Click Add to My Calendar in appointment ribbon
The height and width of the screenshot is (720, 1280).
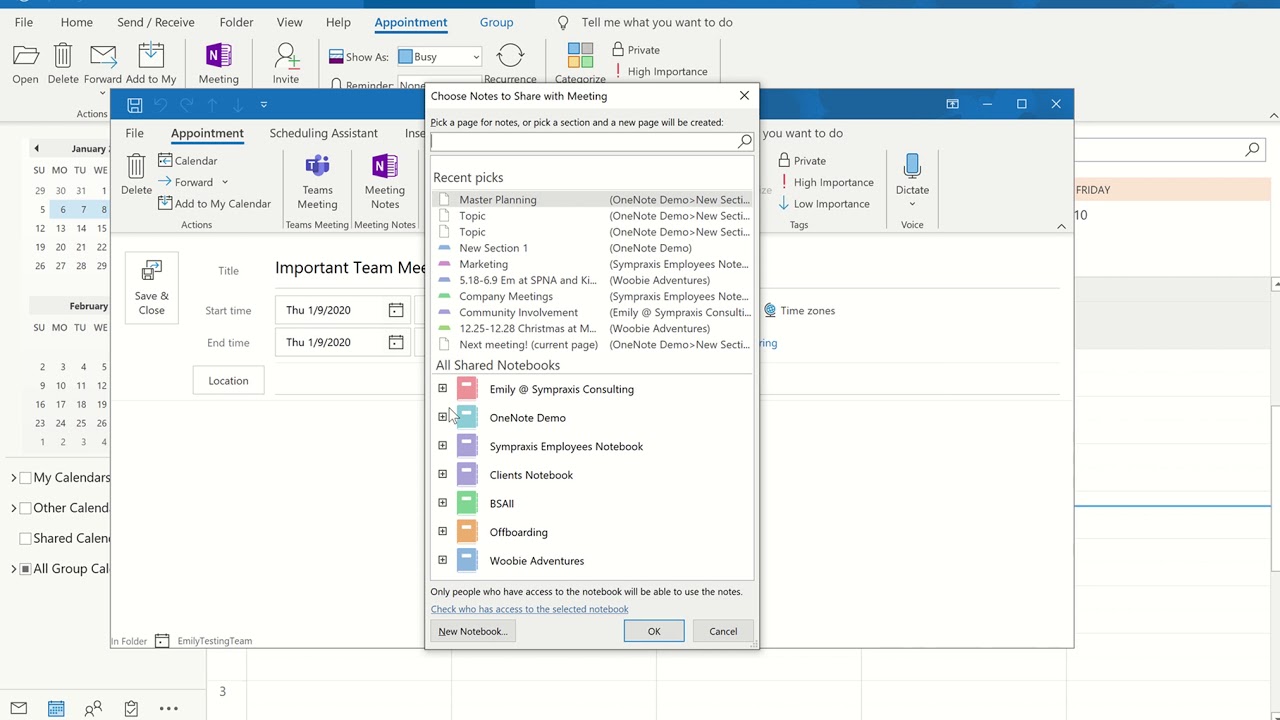pyautogui.click(x=214, y=204)
